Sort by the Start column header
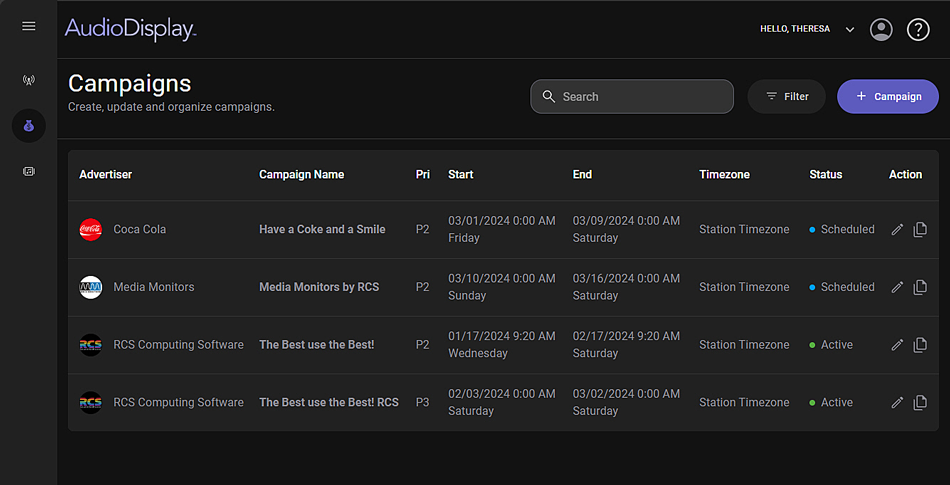The width and height of the screenshot is (950, 485). tap(460, 174)
